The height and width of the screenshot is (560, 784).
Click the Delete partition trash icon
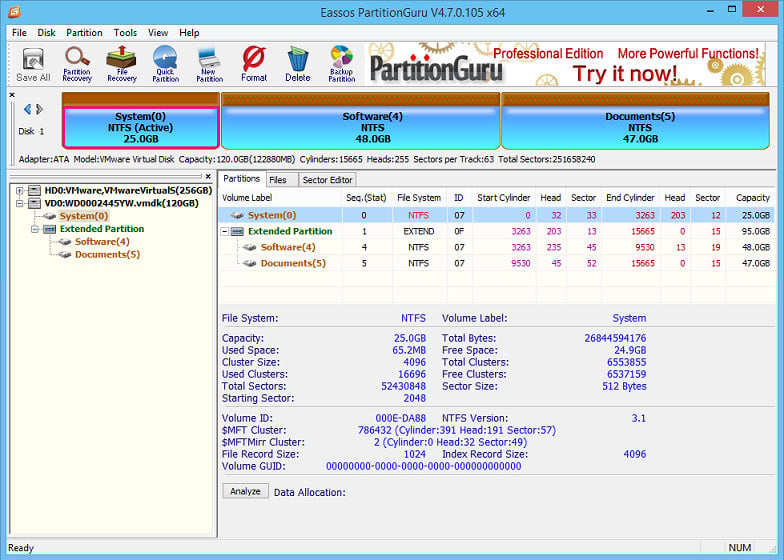(298, 64)
